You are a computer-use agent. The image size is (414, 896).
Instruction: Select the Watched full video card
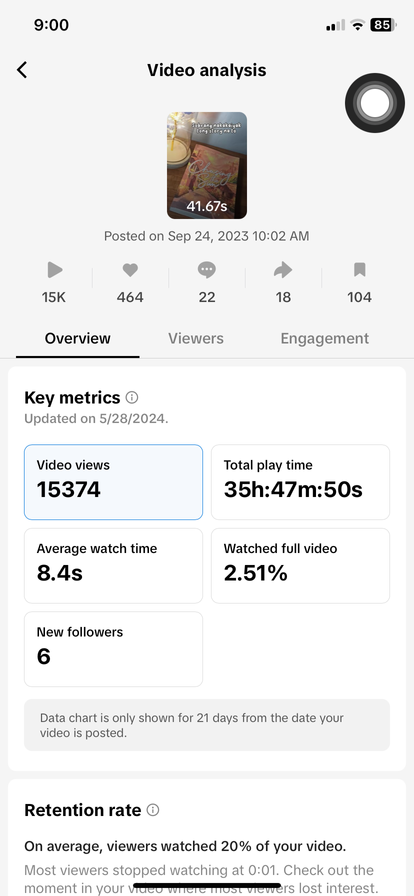pos(301,566)
